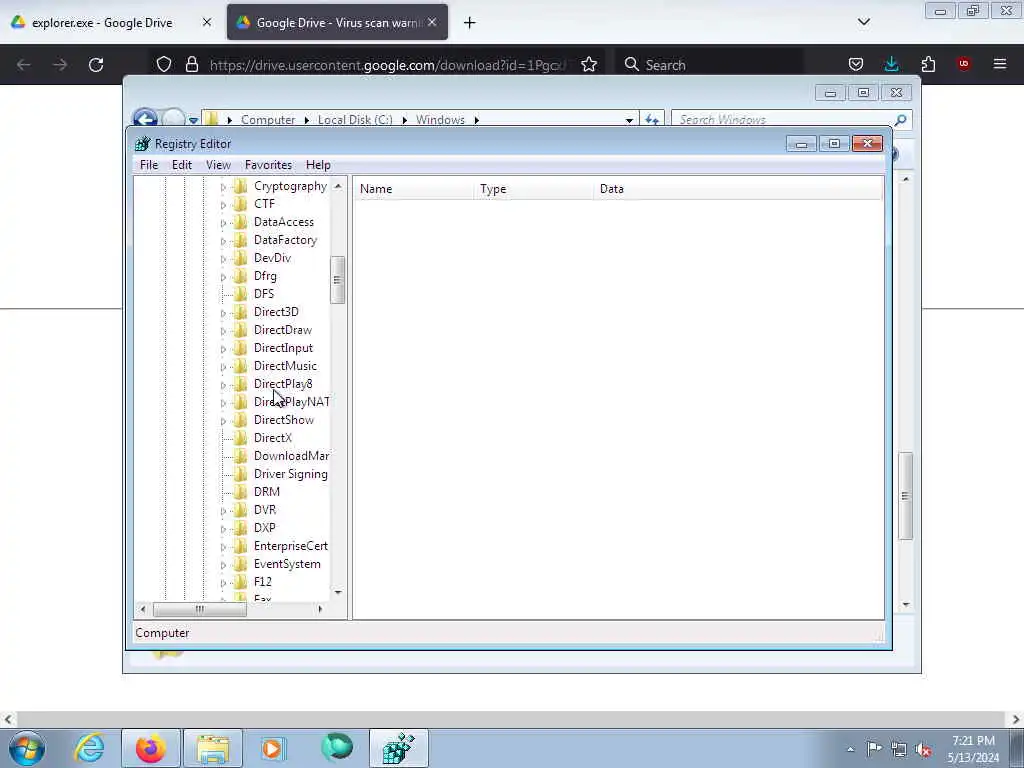This screenshot has width=1024, height=768.
Task: Click the Firefox extensions puzzle icon
Action: click(x=928, y=64)
